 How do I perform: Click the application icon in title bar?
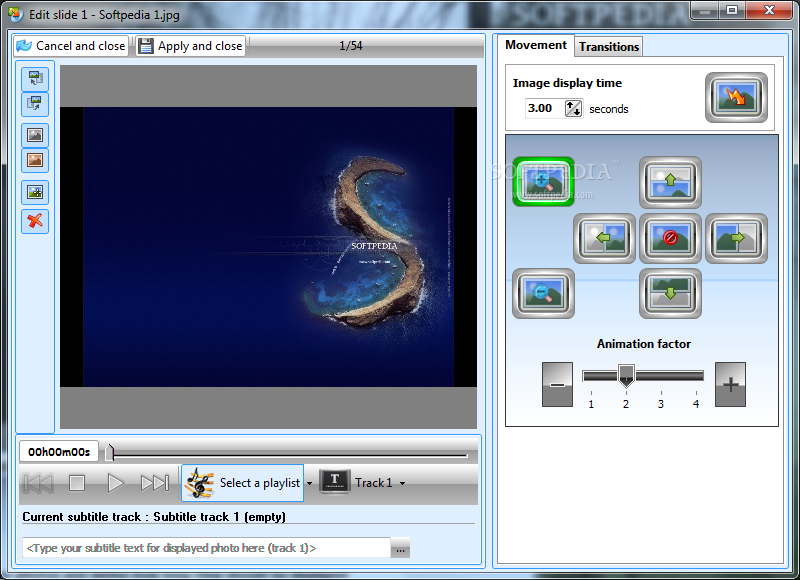(15, 14)
